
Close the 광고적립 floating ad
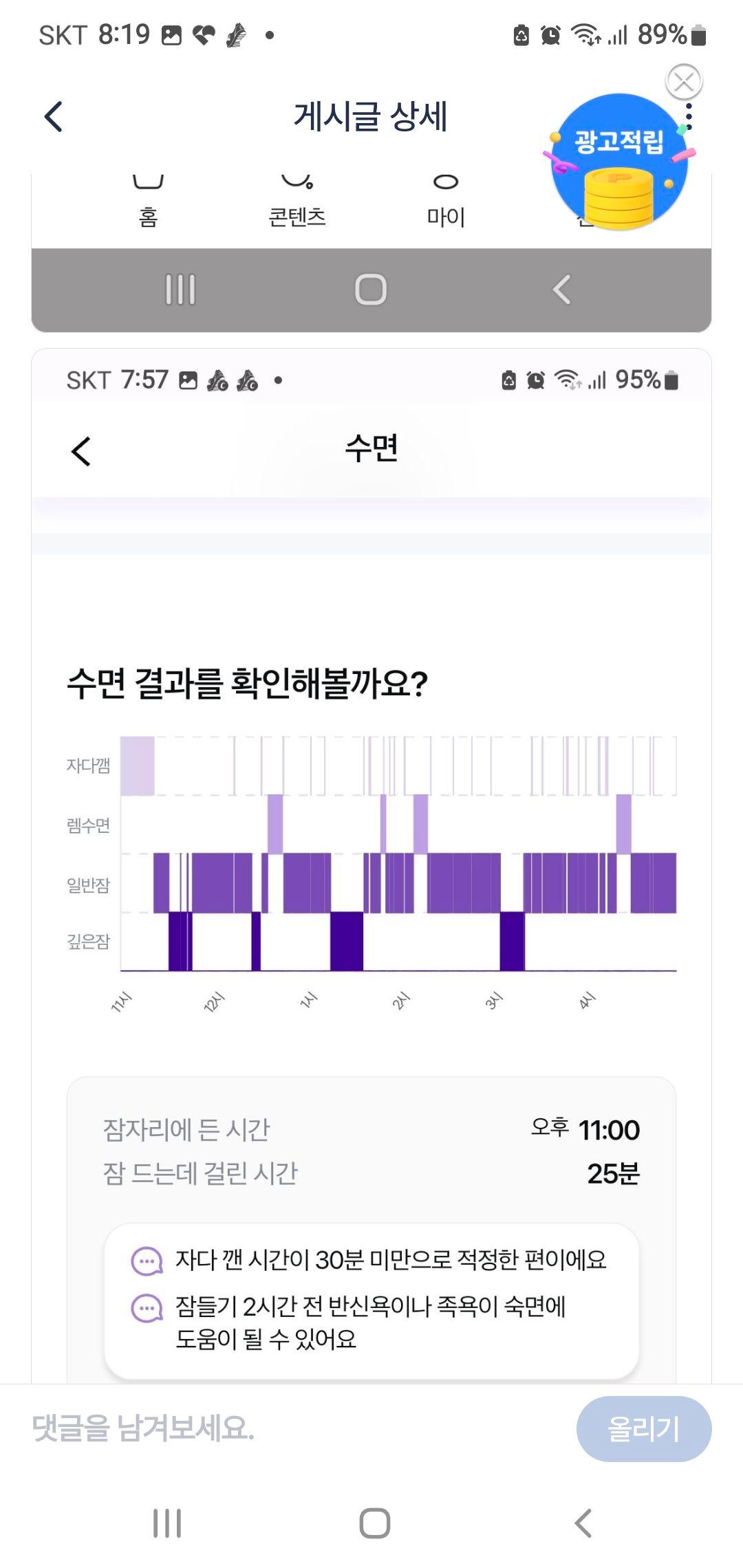[684, 83]
